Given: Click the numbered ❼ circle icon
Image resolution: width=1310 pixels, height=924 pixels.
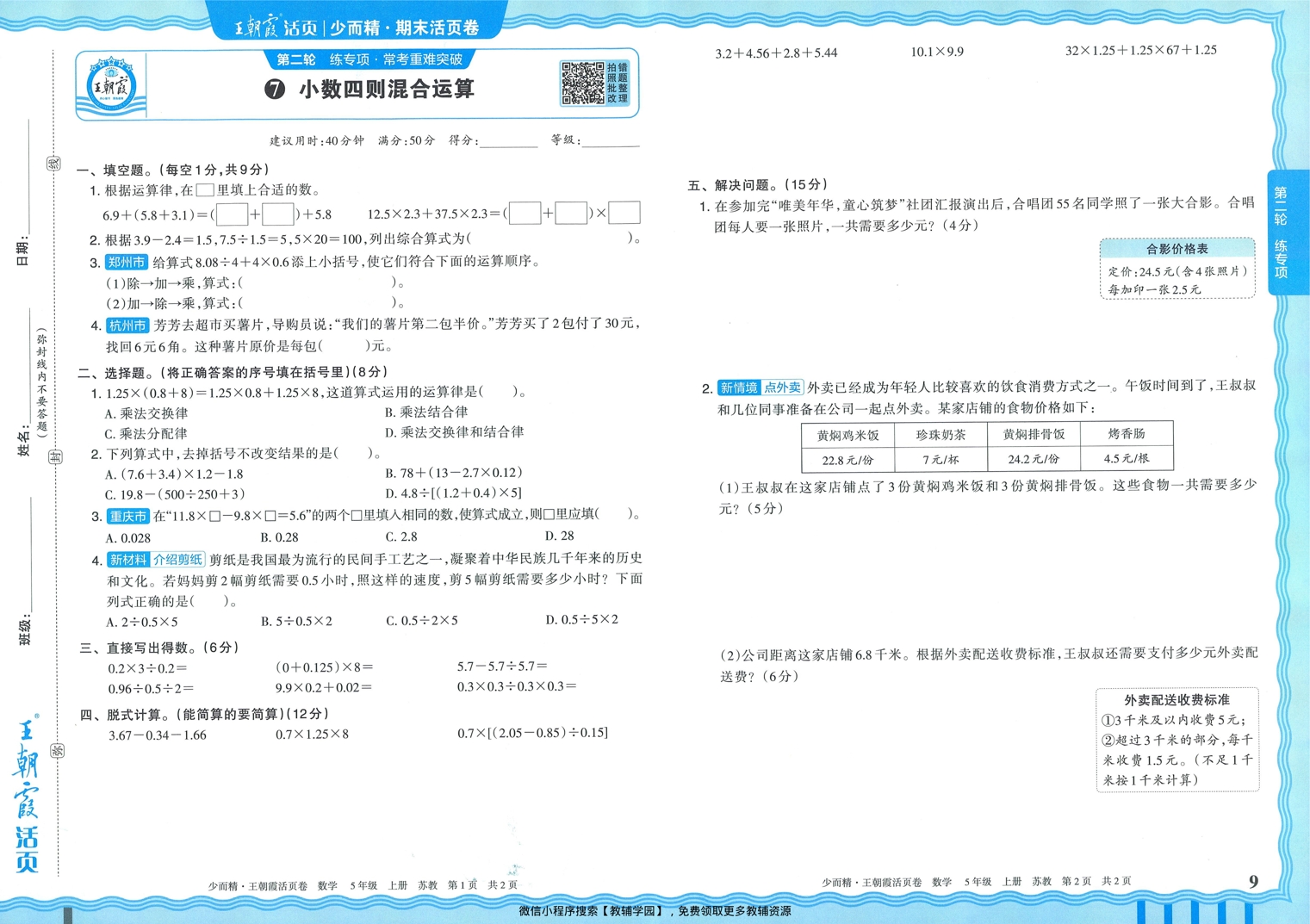Looking at the screenshot, I should (273, 88).
